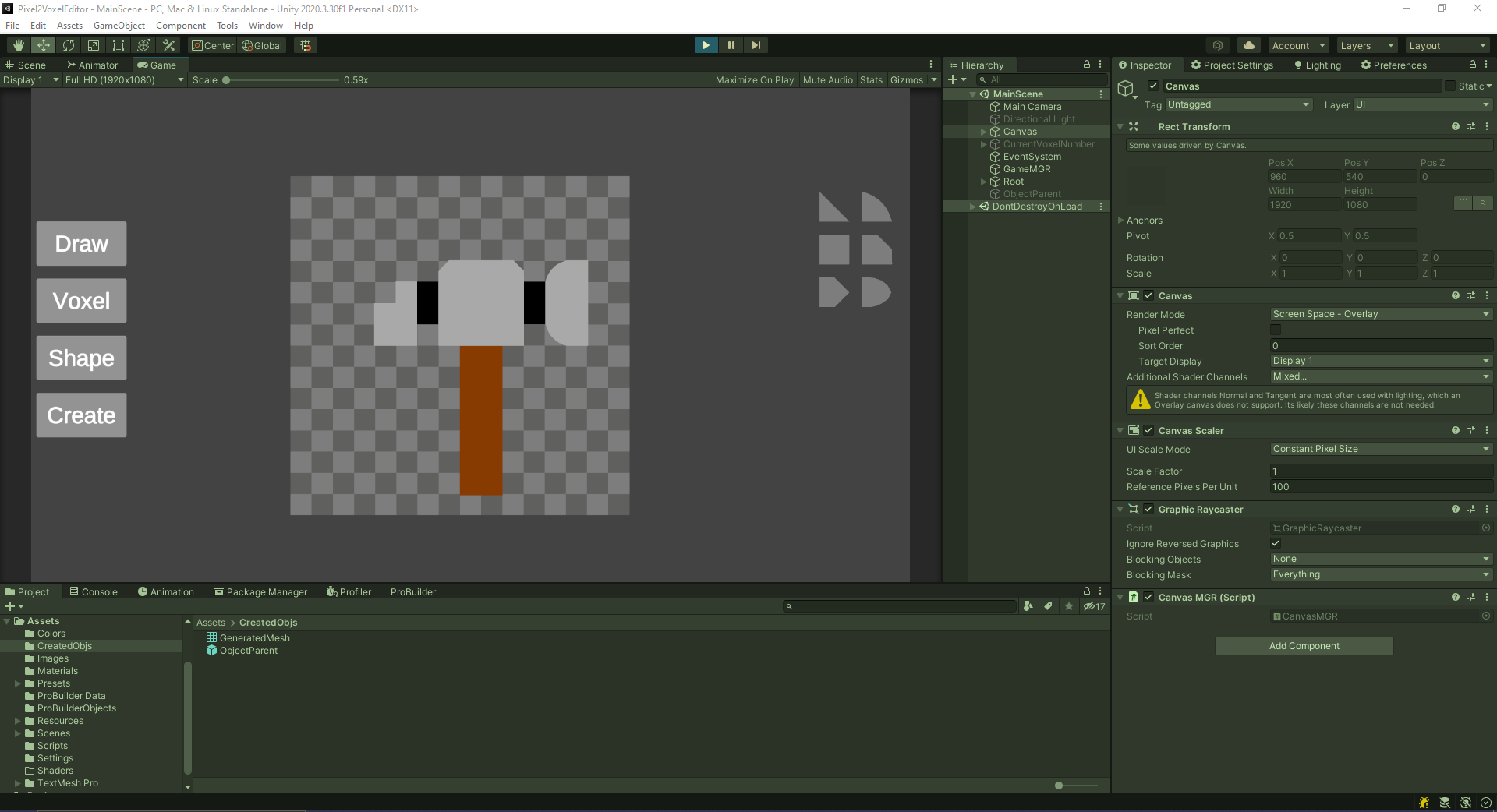Switch to the Console tab
Image resolution: width=1497 pixels, height=812 pixels.
click(x=94, y=591)
